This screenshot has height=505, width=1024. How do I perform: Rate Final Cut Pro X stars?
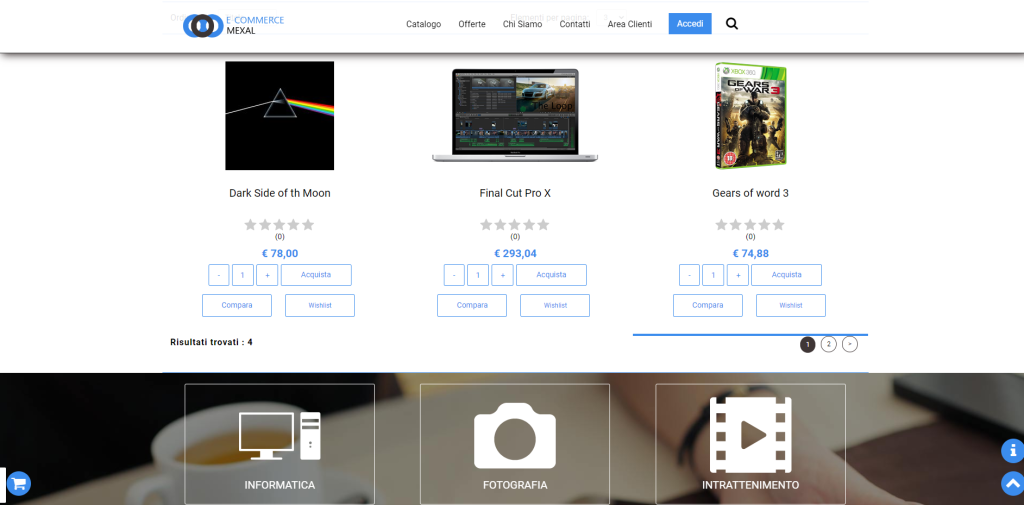515,225
